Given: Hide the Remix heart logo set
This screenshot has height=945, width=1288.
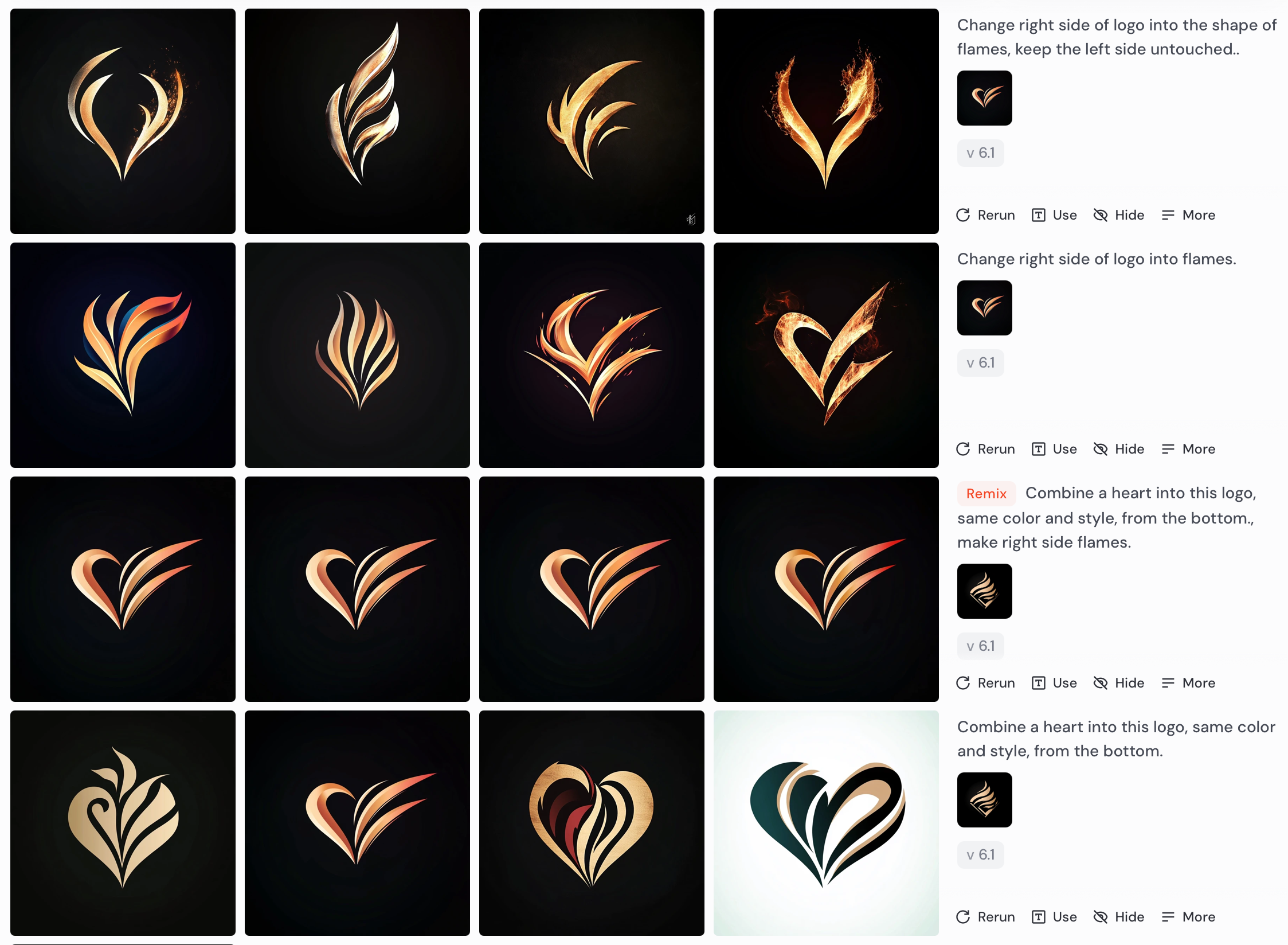Looking at the screenshot, I should (1118, 683).
